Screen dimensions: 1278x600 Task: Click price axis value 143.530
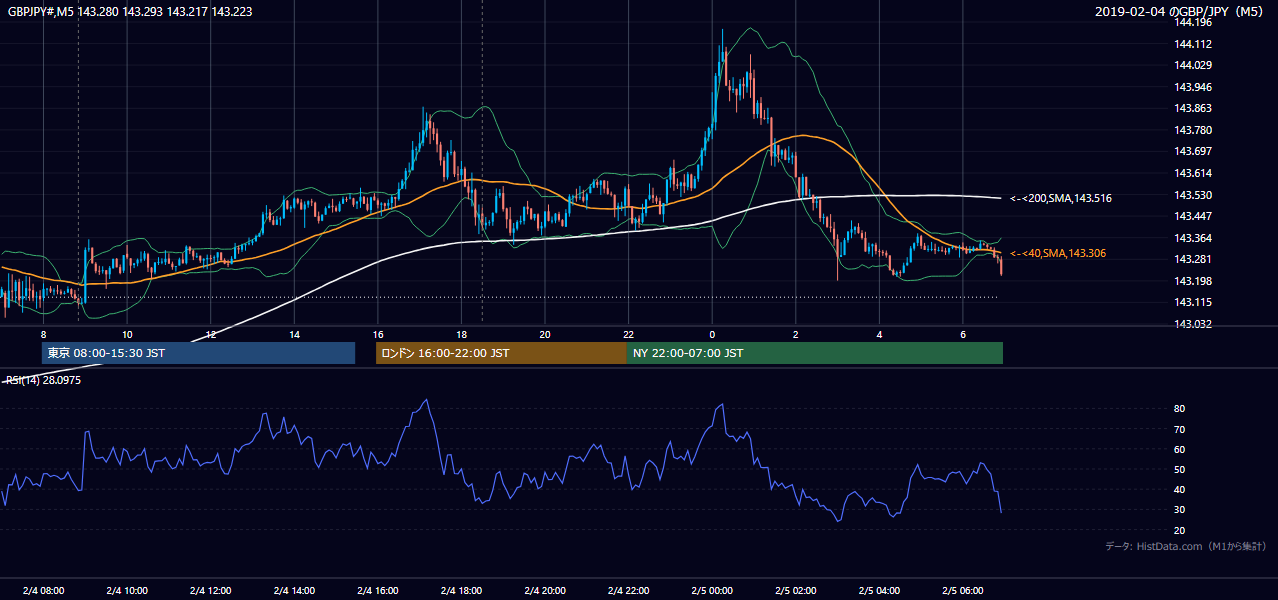[1194, 195]
